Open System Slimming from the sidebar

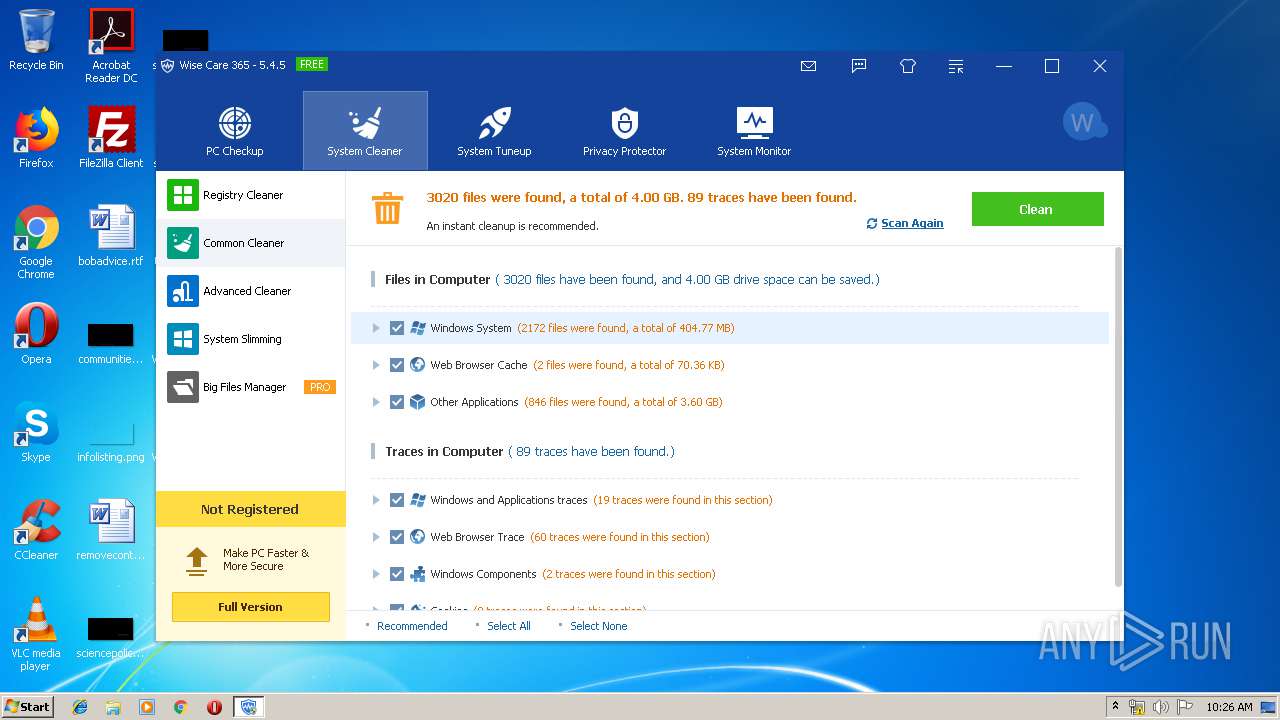tap(251, 339)
